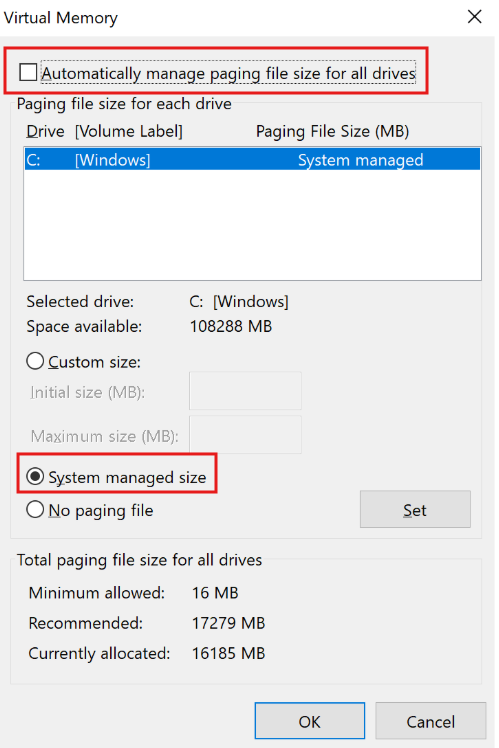Screen dimensions: 499x748
Task: Click the Drive [Volume Label] column heading
Action: pos(104,131)
